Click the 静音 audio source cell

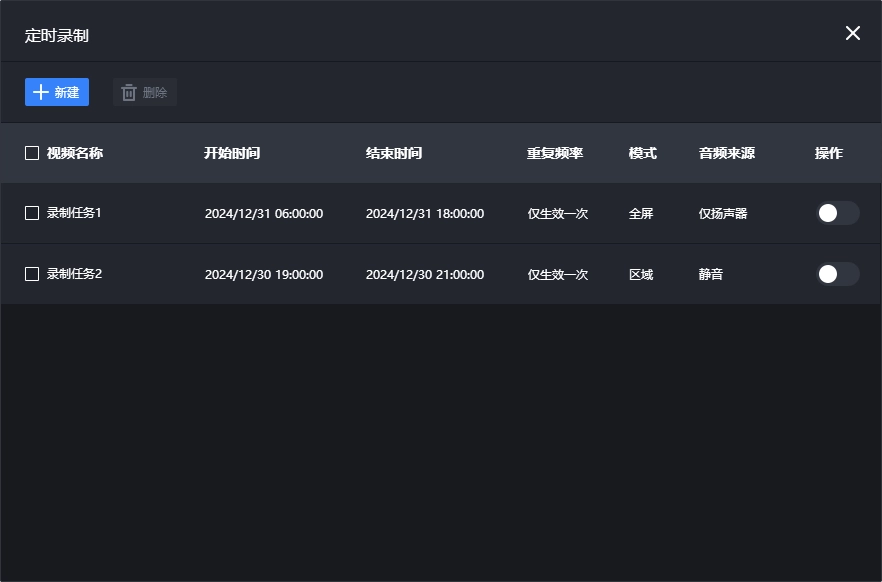(x=711, y=274)
